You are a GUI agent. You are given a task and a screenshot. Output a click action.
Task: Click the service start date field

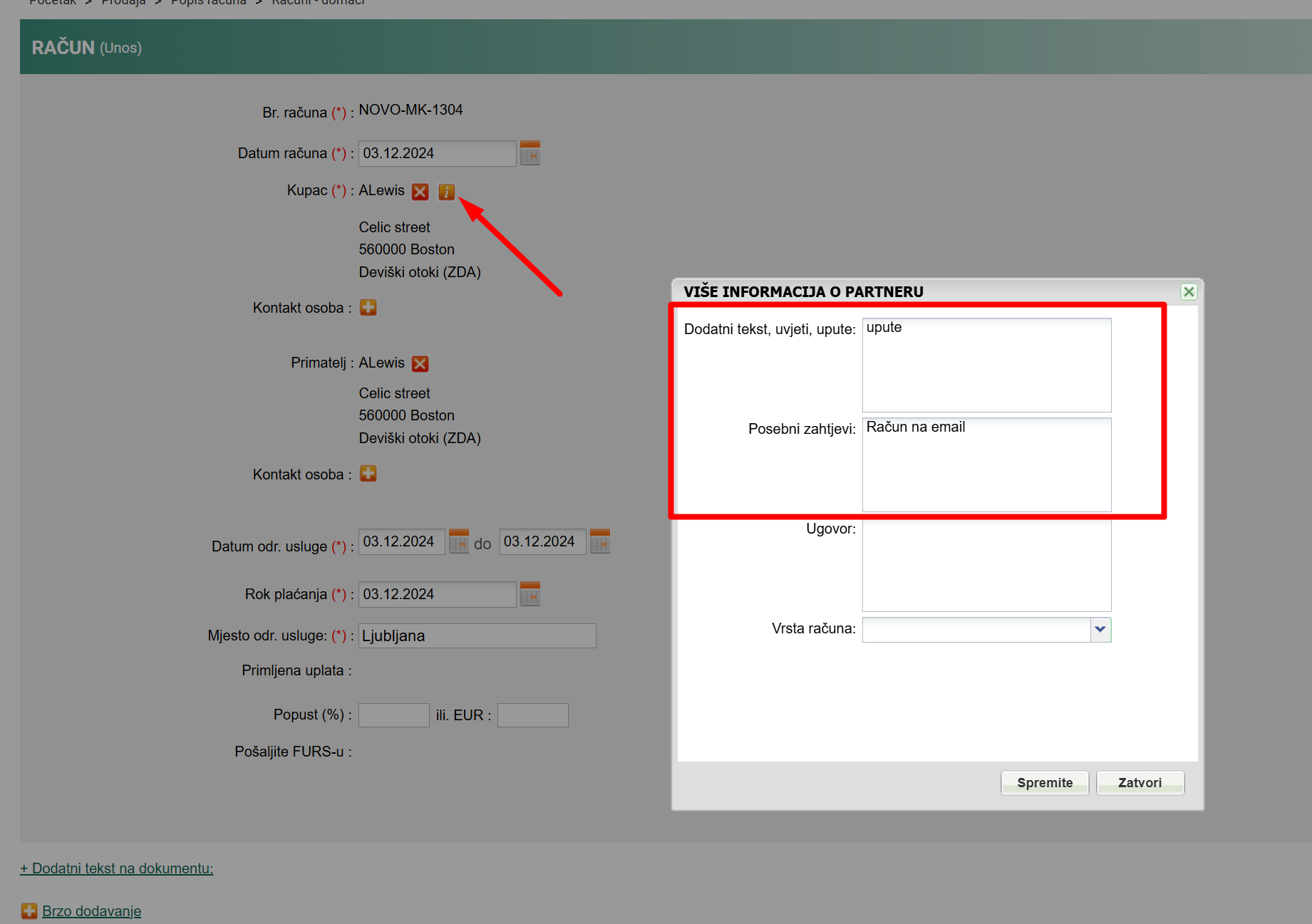(x=401, y=541)
